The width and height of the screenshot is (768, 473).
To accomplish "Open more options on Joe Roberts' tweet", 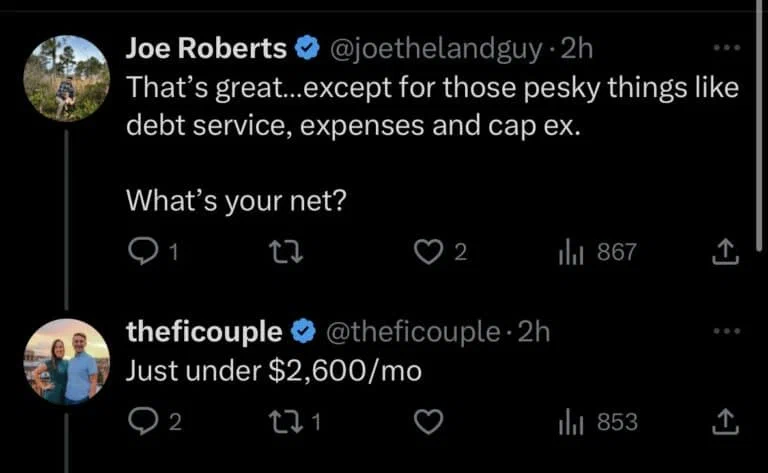I will pyautogui.click(x=725, y=47).
